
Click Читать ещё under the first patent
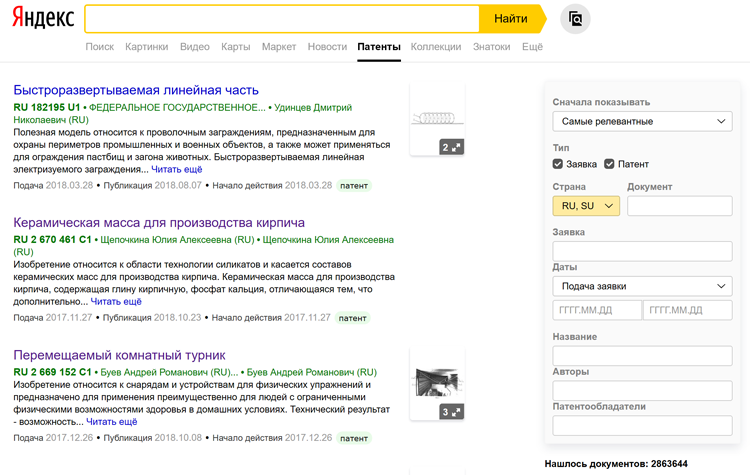click(176, 169)
